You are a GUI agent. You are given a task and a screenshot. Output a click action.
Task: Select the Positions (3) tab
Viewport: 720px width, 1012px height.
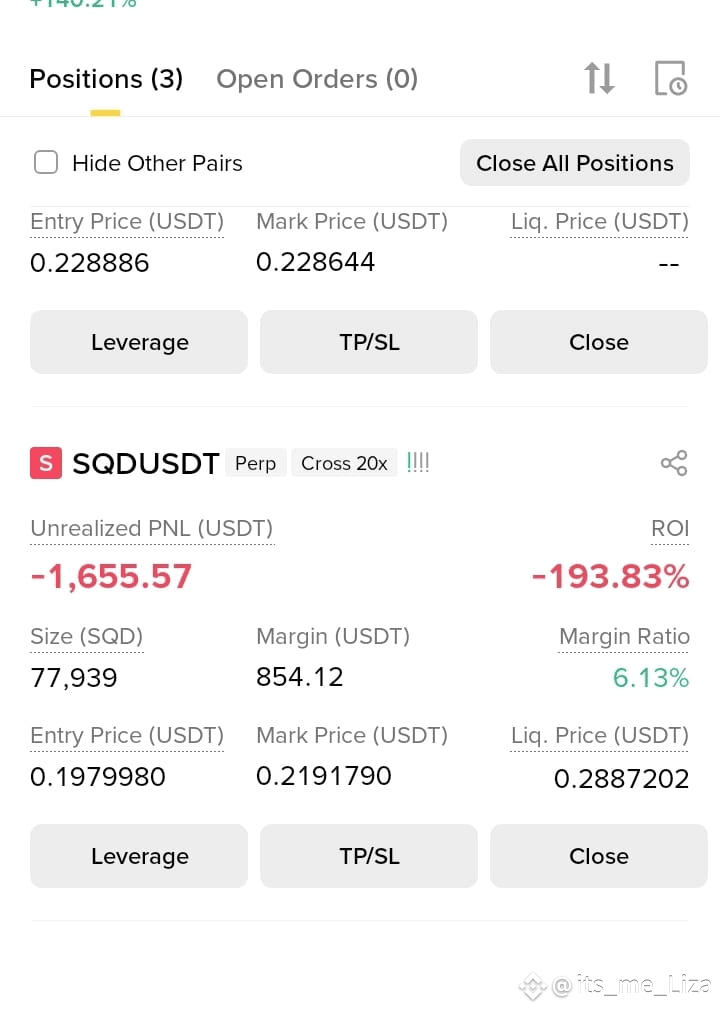106,79
